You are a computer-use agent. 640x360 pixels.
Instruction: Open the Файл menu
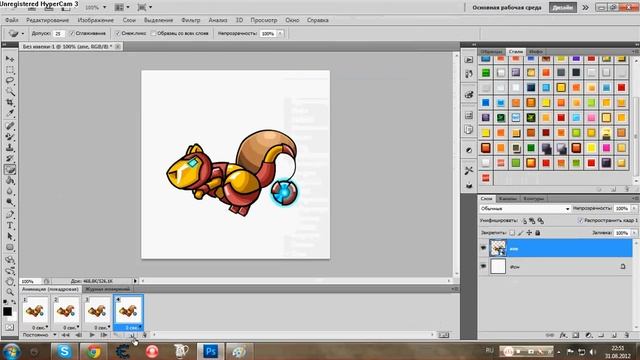tap(11, 20)
